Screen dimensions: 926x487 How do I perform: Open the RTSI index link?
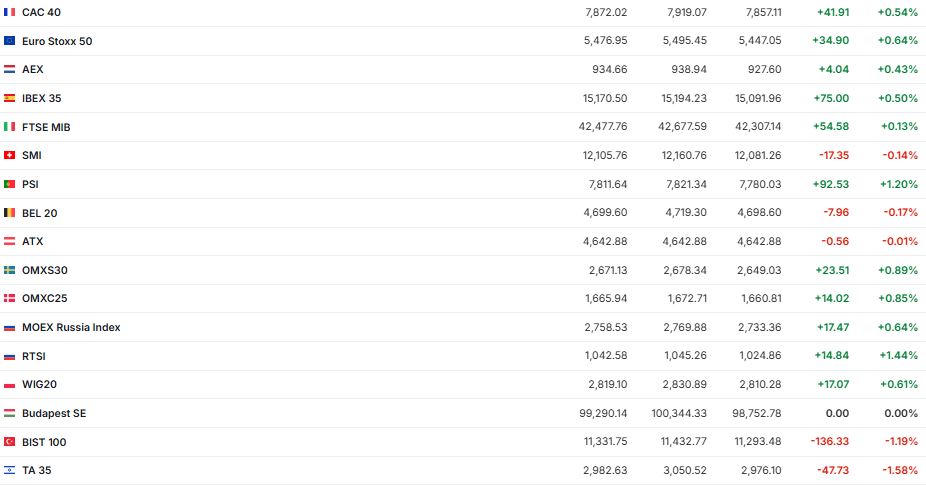coord(34,356)
